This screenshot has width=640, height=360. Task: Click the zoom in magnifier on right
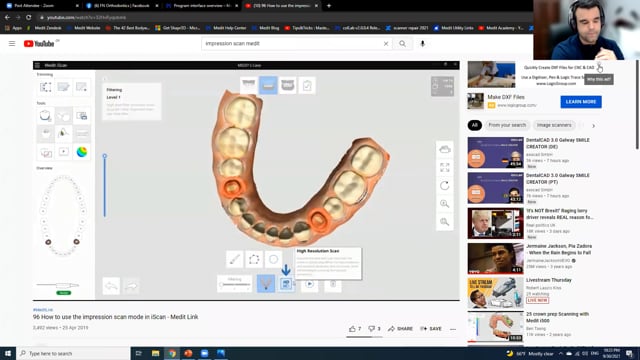point(444,204)
